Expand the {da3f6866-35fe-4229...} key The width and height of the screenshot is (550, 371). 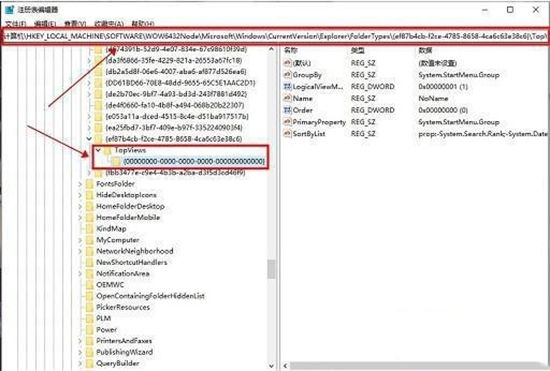[89, 60]
